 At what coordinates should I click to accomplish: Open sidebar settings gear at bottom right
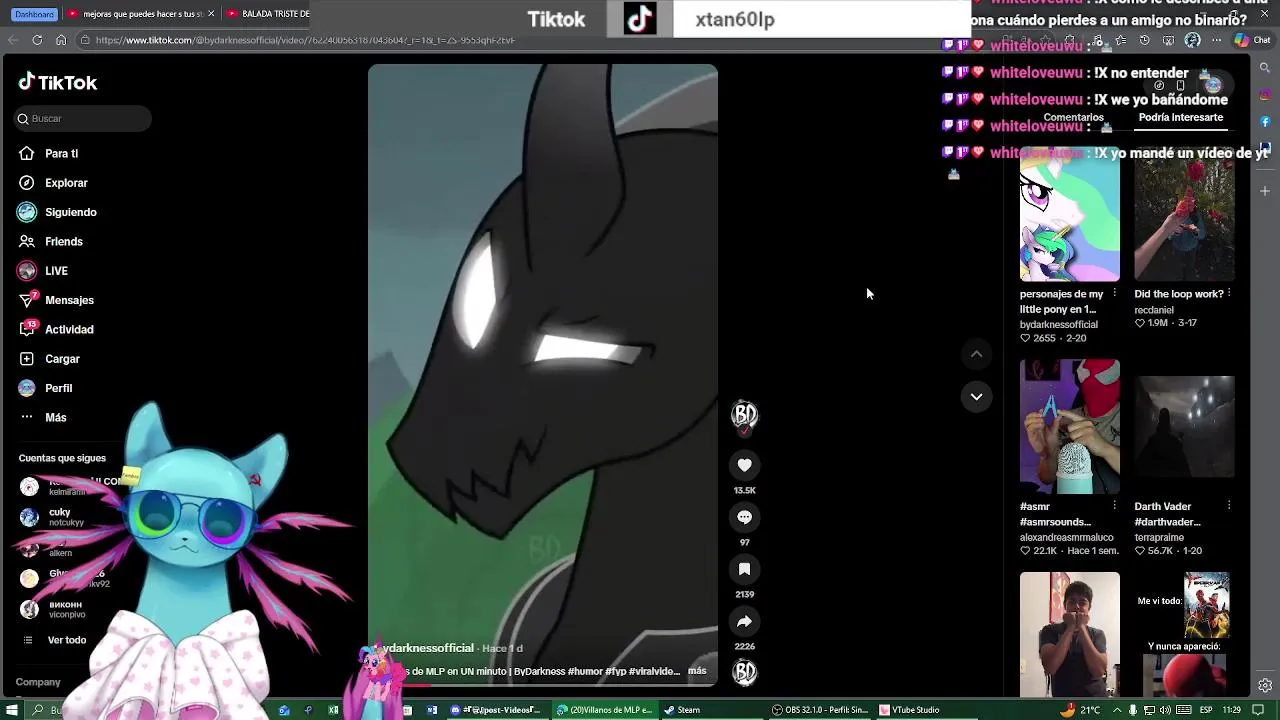pos(1265,685)
